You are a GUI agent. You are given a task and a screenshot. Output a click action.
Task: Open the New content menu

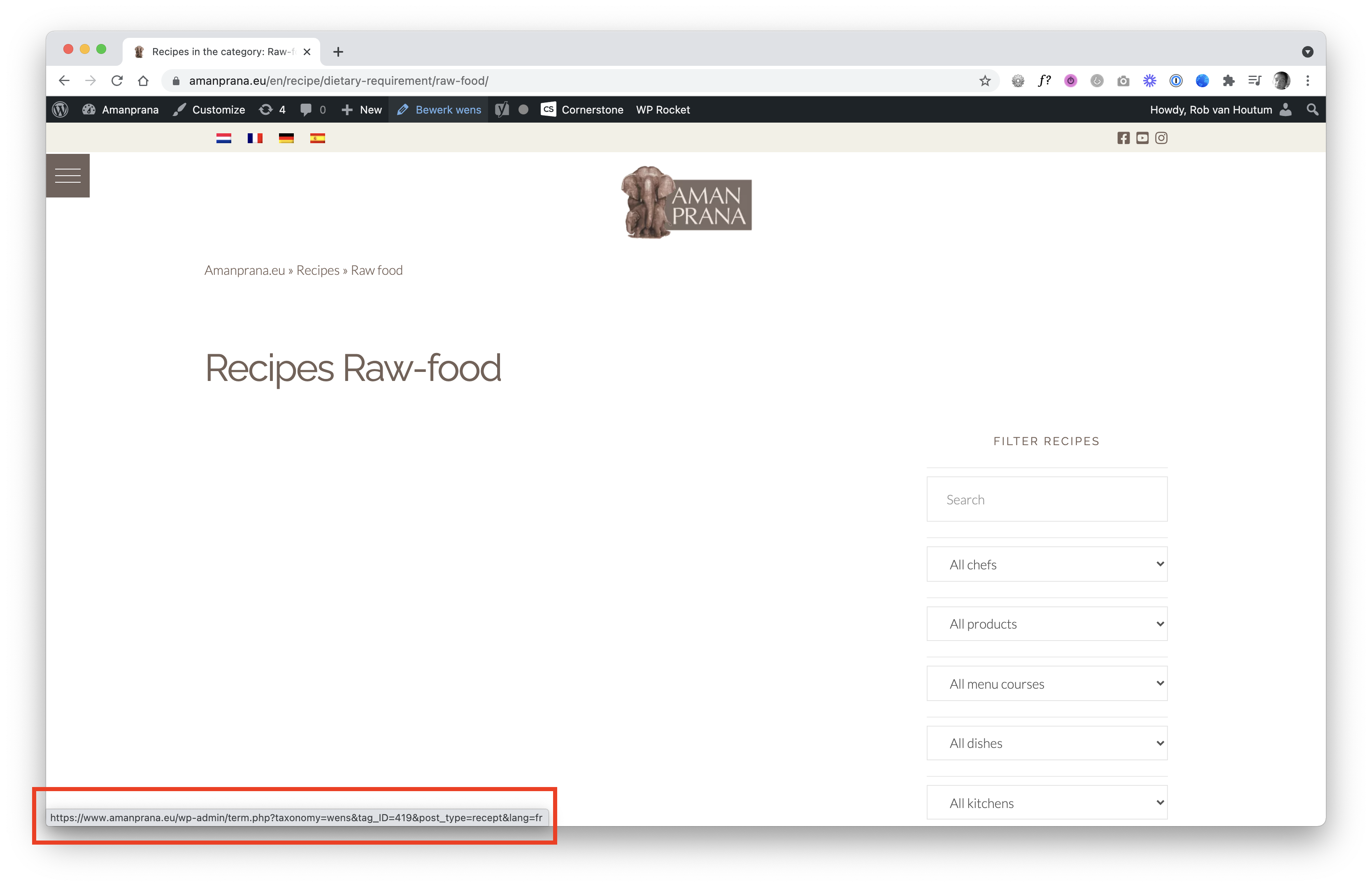[x=361, y=109]
